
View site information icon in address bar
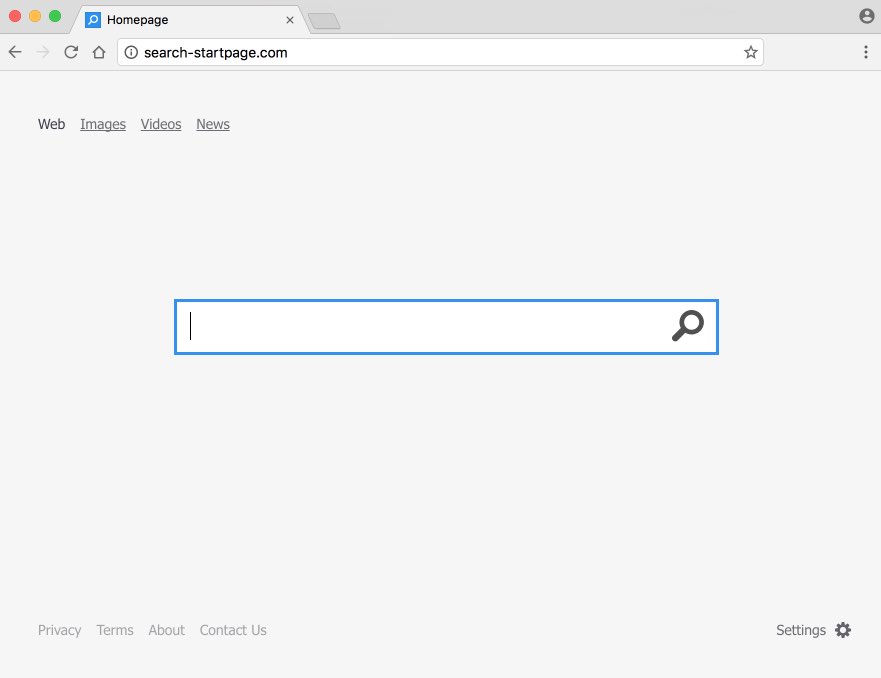pos(131,53)
